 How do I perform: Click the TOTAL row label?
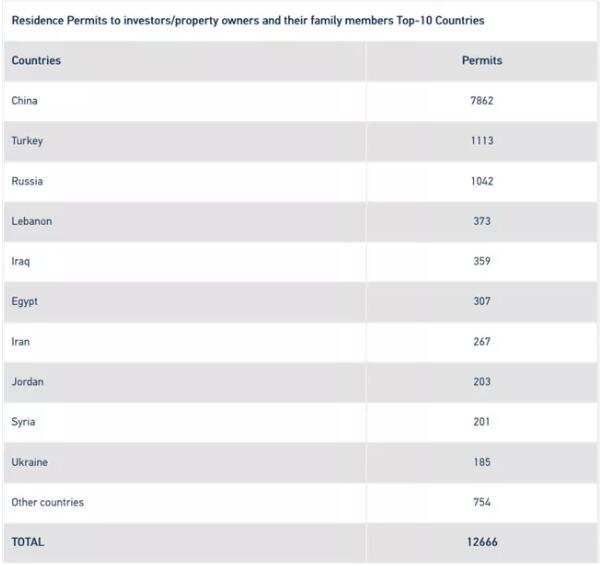pyautogui.click(x=28, y=542)
